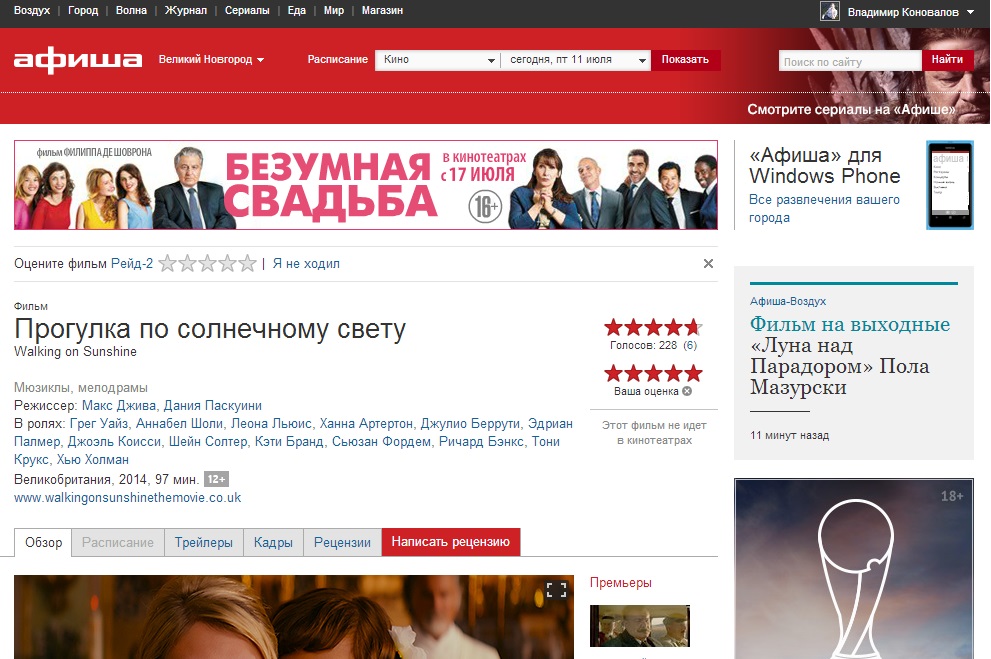Open actor Джулио Беррути link

click(470, 423)
